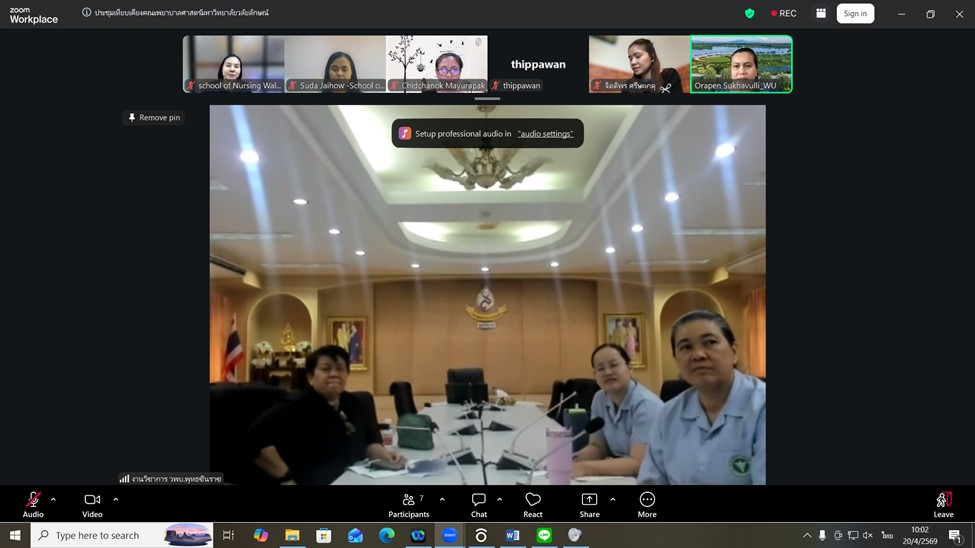
Task: Click the Share screen icon
Action: [589, 504]
